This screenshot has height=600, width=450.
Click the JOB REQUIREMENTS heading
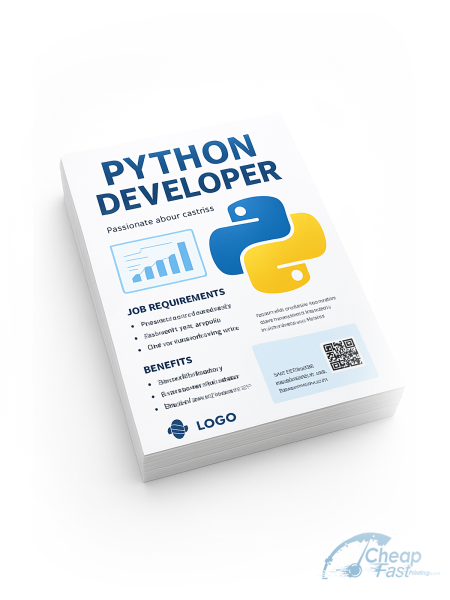click(x=176, y=302)
